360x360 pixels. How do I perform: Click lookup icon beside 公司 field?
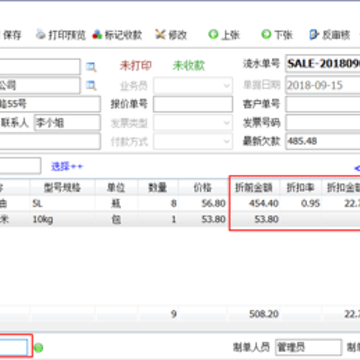point(91,85)
